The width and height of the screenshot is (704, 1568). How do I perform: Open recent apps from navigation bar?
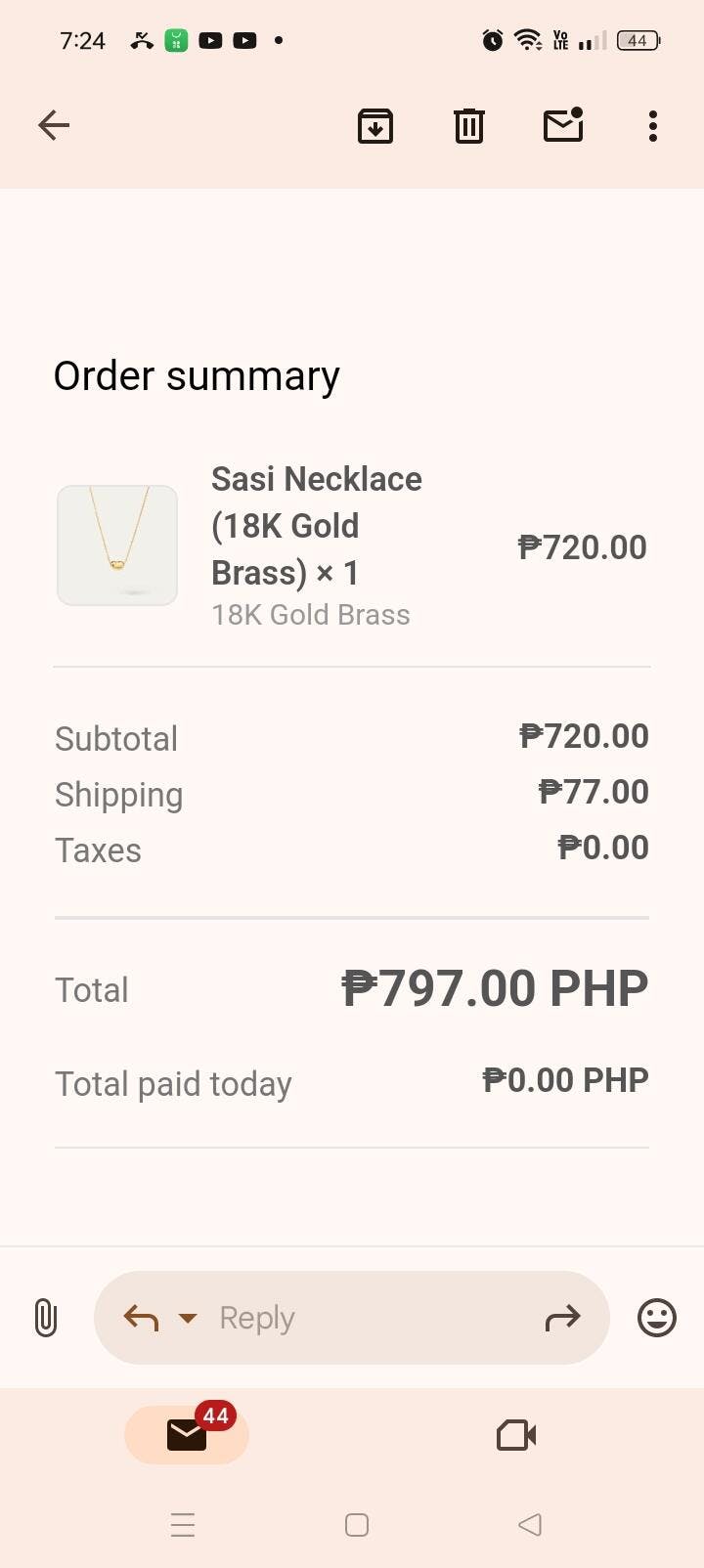[x=183, y=1525]
